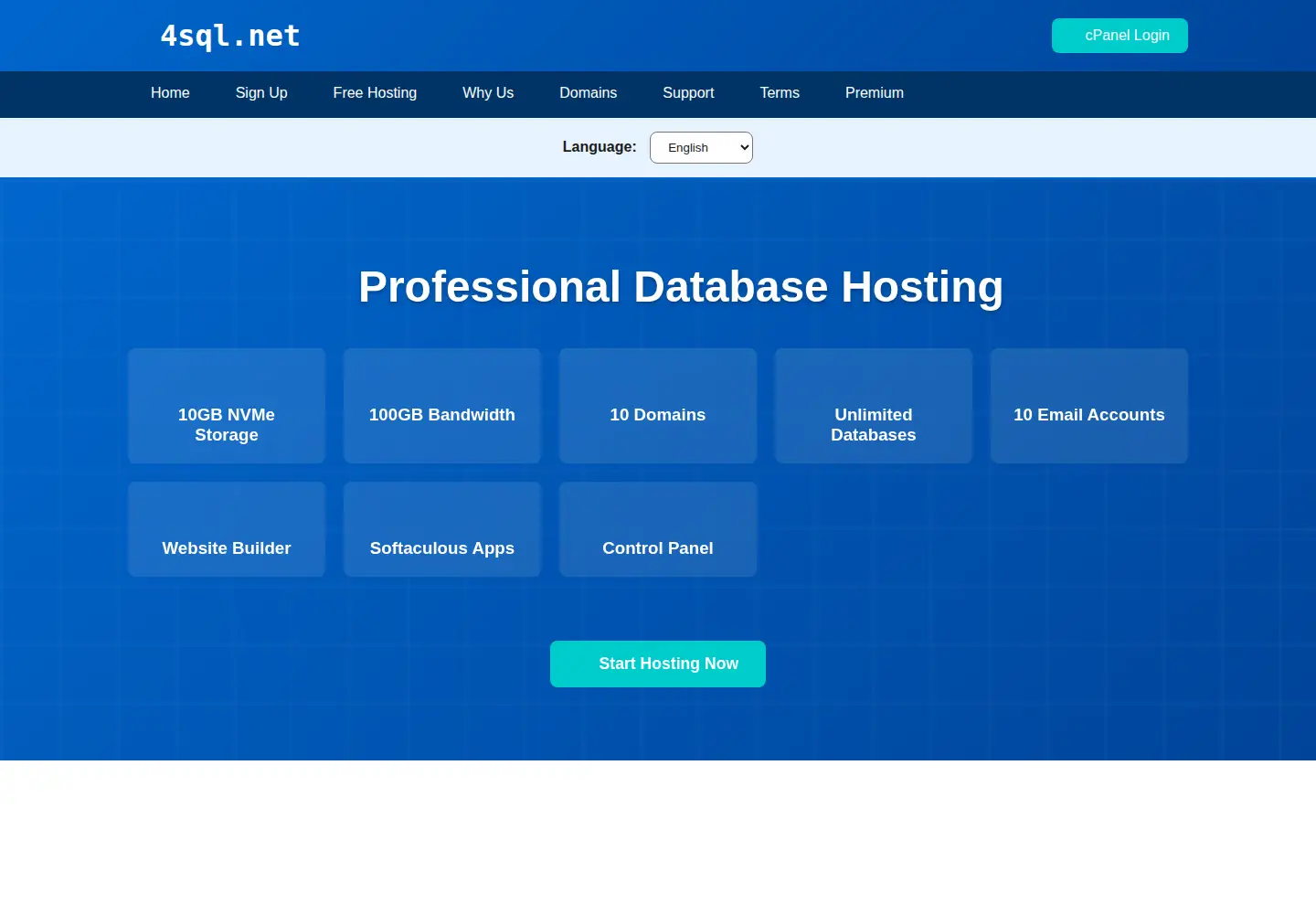The width and height of the screenshot is (1316, 914).
Task: Navigate to the Domains page
Action: pos(589,93)
